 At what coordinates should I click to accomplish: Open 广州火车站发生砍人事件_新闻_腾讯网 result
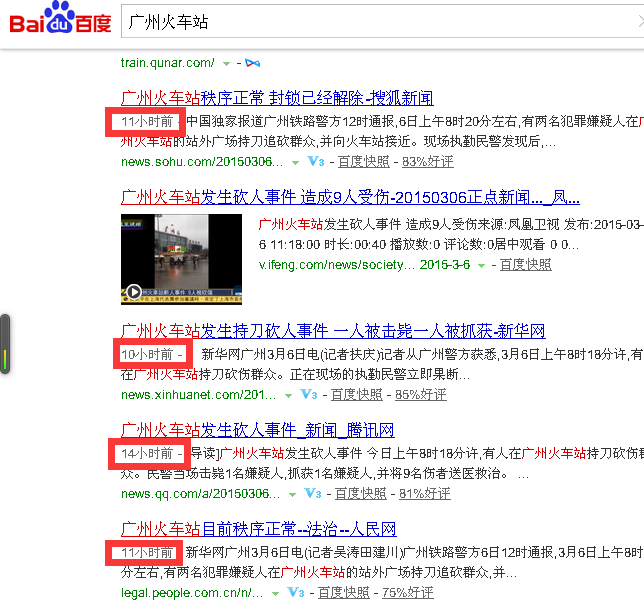tap(258, 430)
